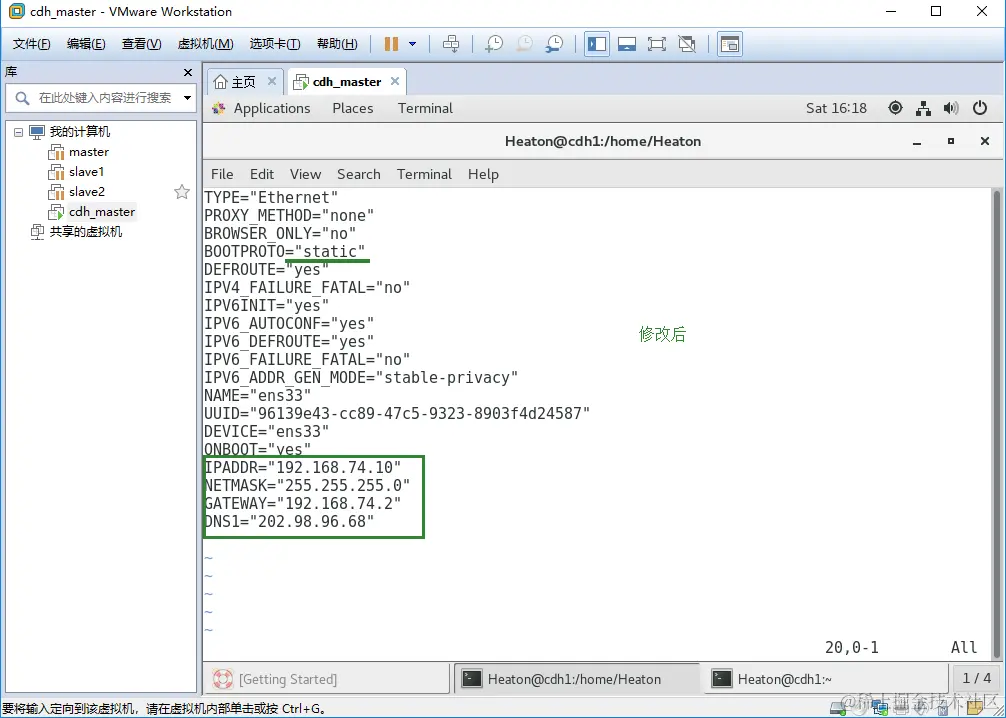Open the 编辑(E) menu
1006x718 pixels.
[x=86, y=44]
